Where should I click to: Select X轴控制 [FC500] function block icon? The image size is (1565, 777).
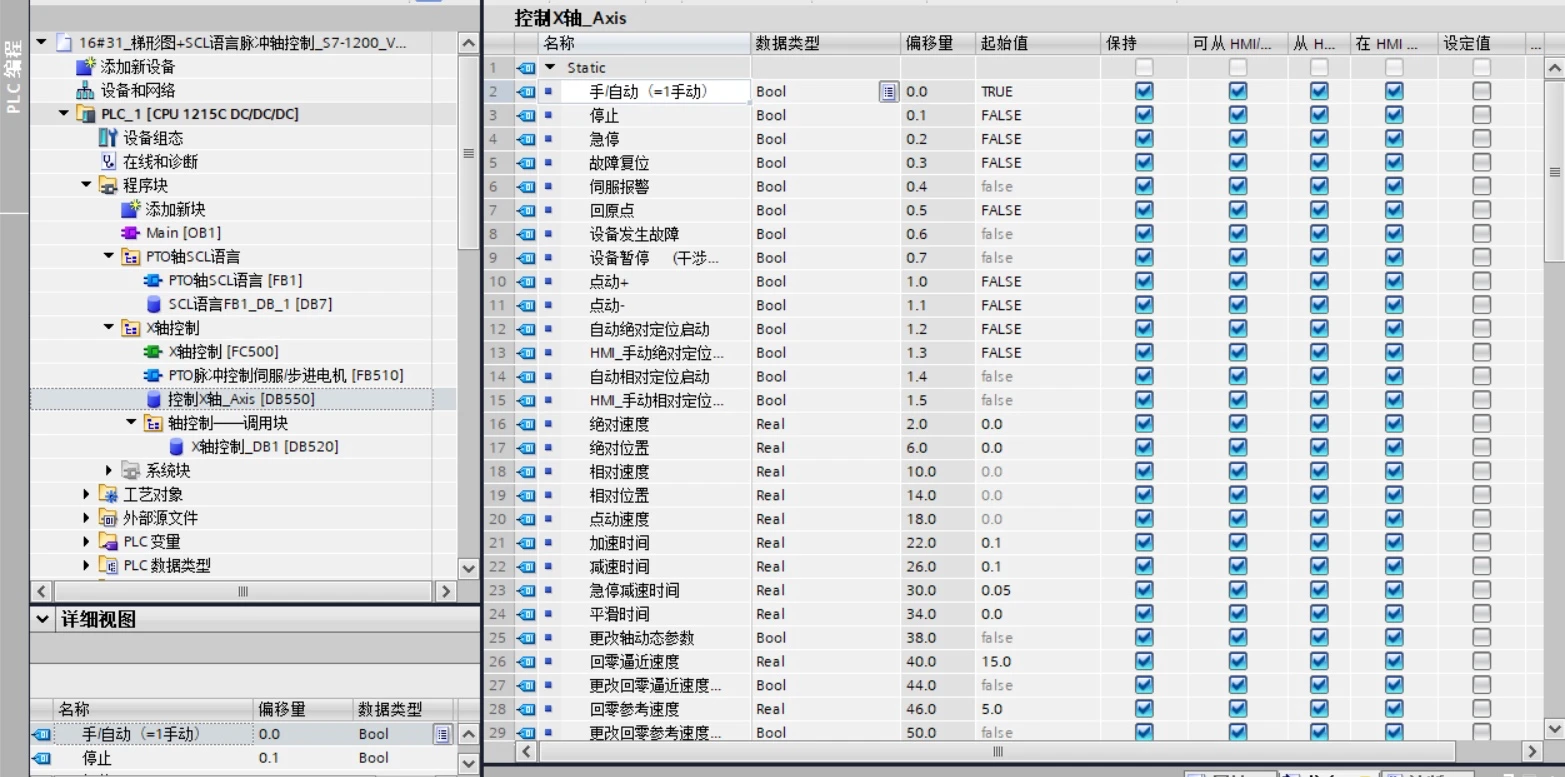(x=153, y=352)
